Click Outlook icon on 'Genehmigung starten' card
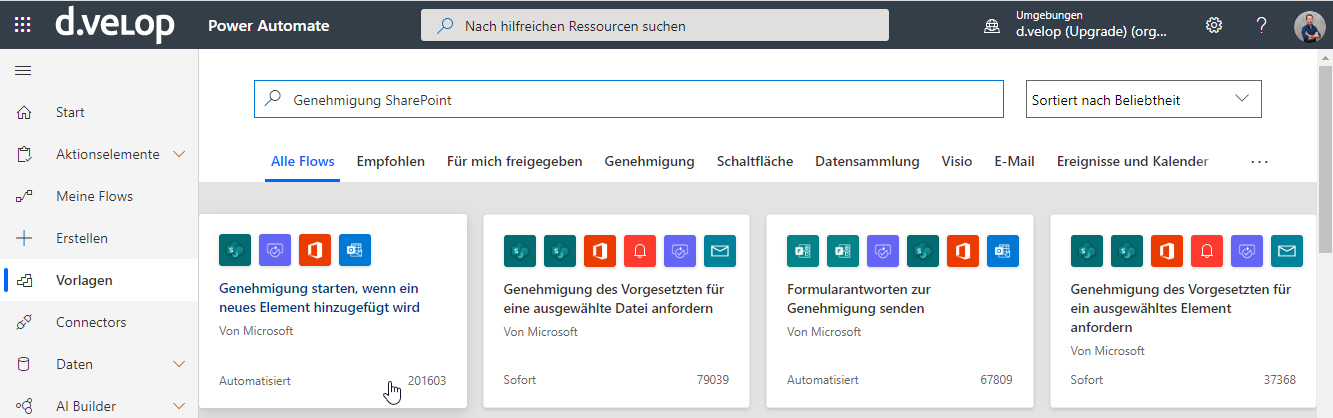Viewport: 1333px width, 418px height. click(x=355, y=250)
